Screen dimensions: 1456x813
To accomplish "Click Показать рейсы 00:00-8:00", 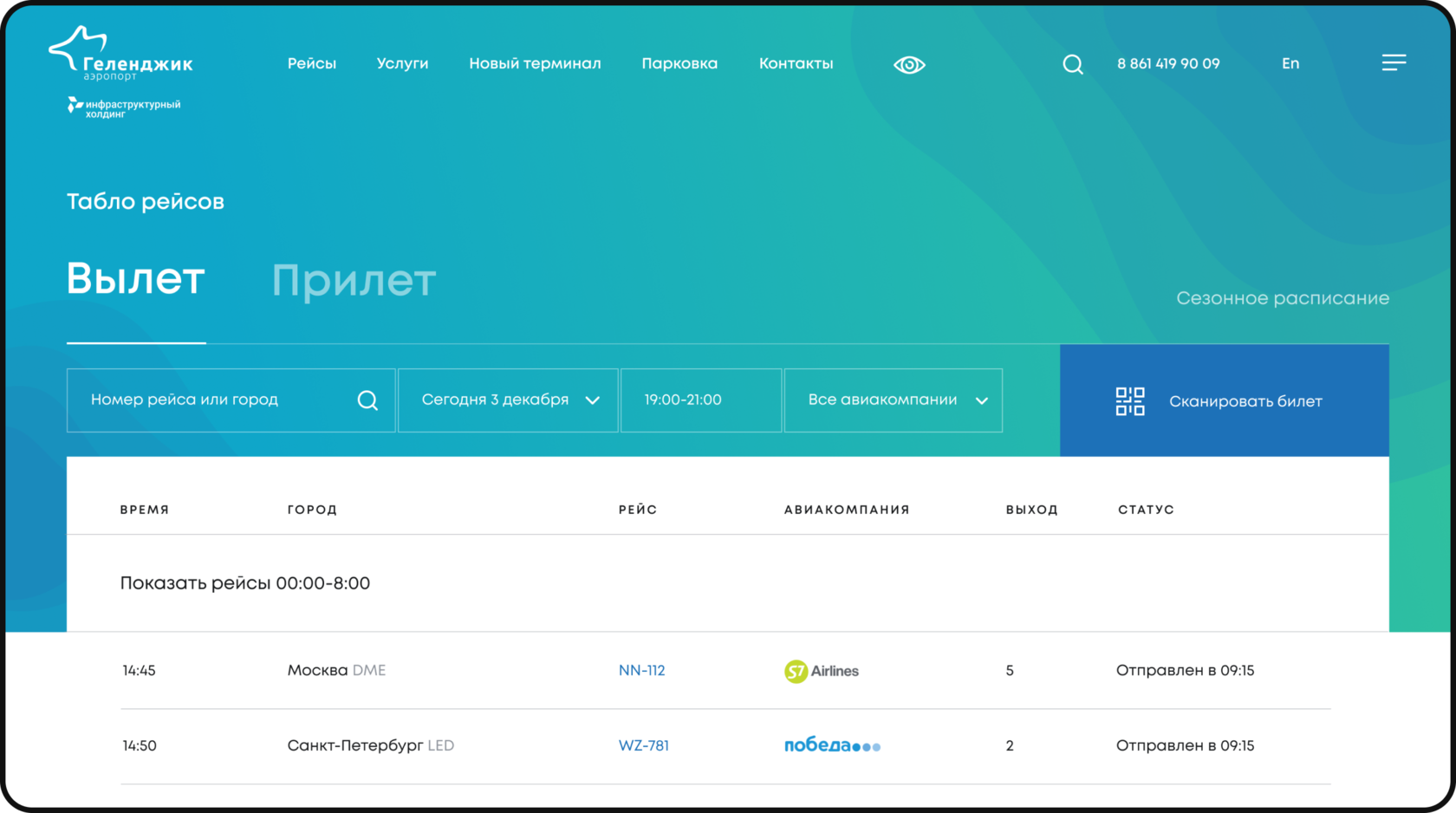I will pyautogui.click(x=245, y=583).
